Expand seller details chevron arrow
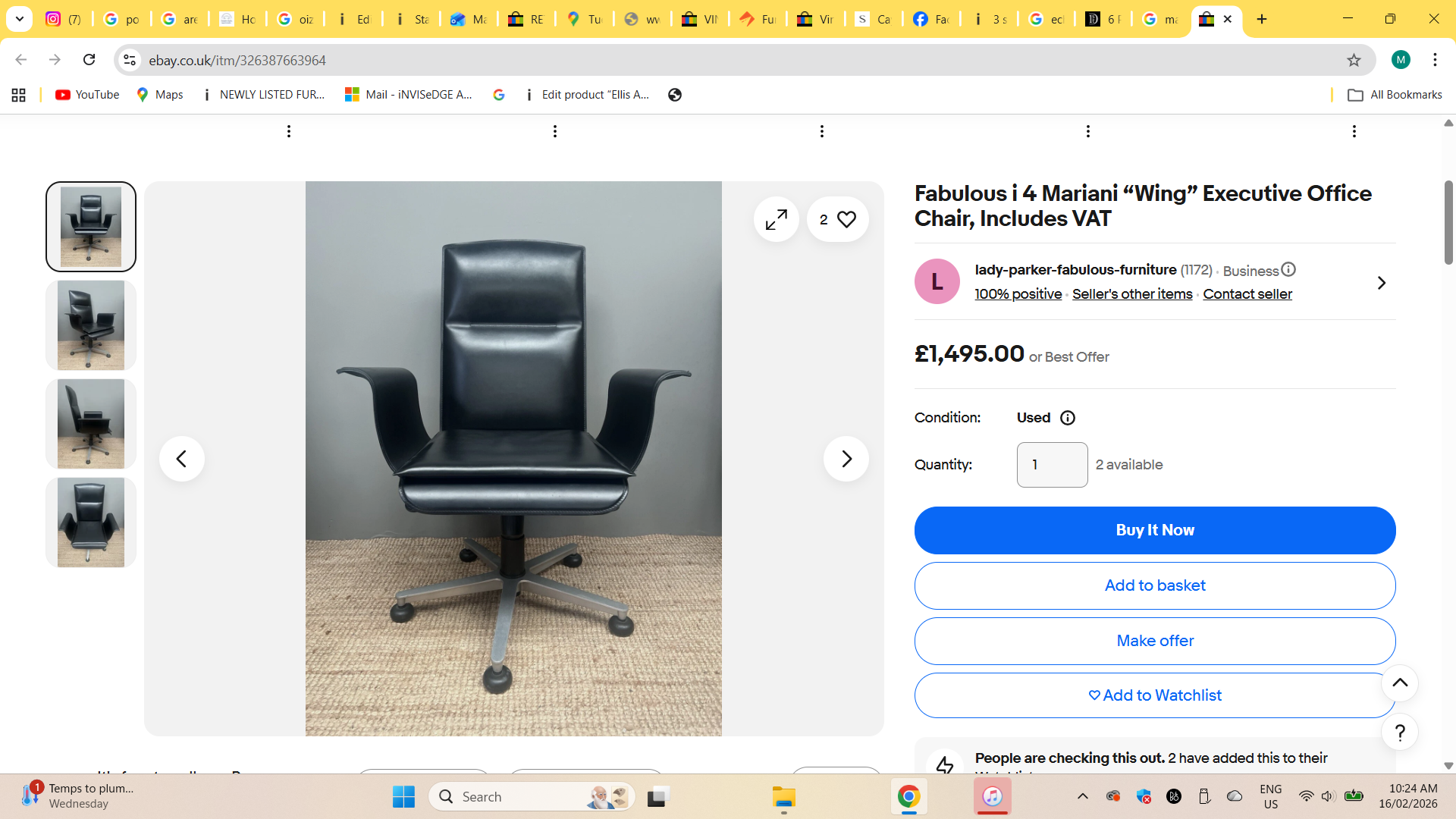This screenshot has height=819, width=1456. 1381,283
